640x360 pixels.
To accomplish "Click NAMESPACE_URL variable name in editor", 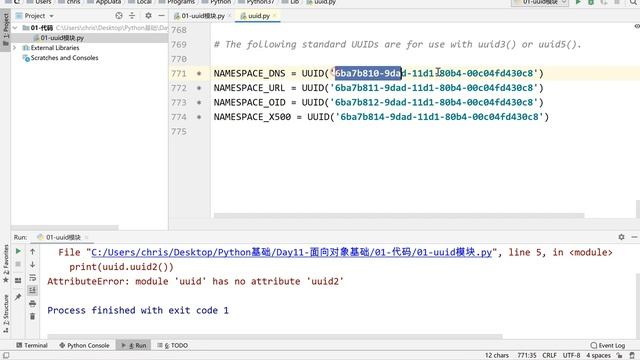I will click(x=249, y=88).
